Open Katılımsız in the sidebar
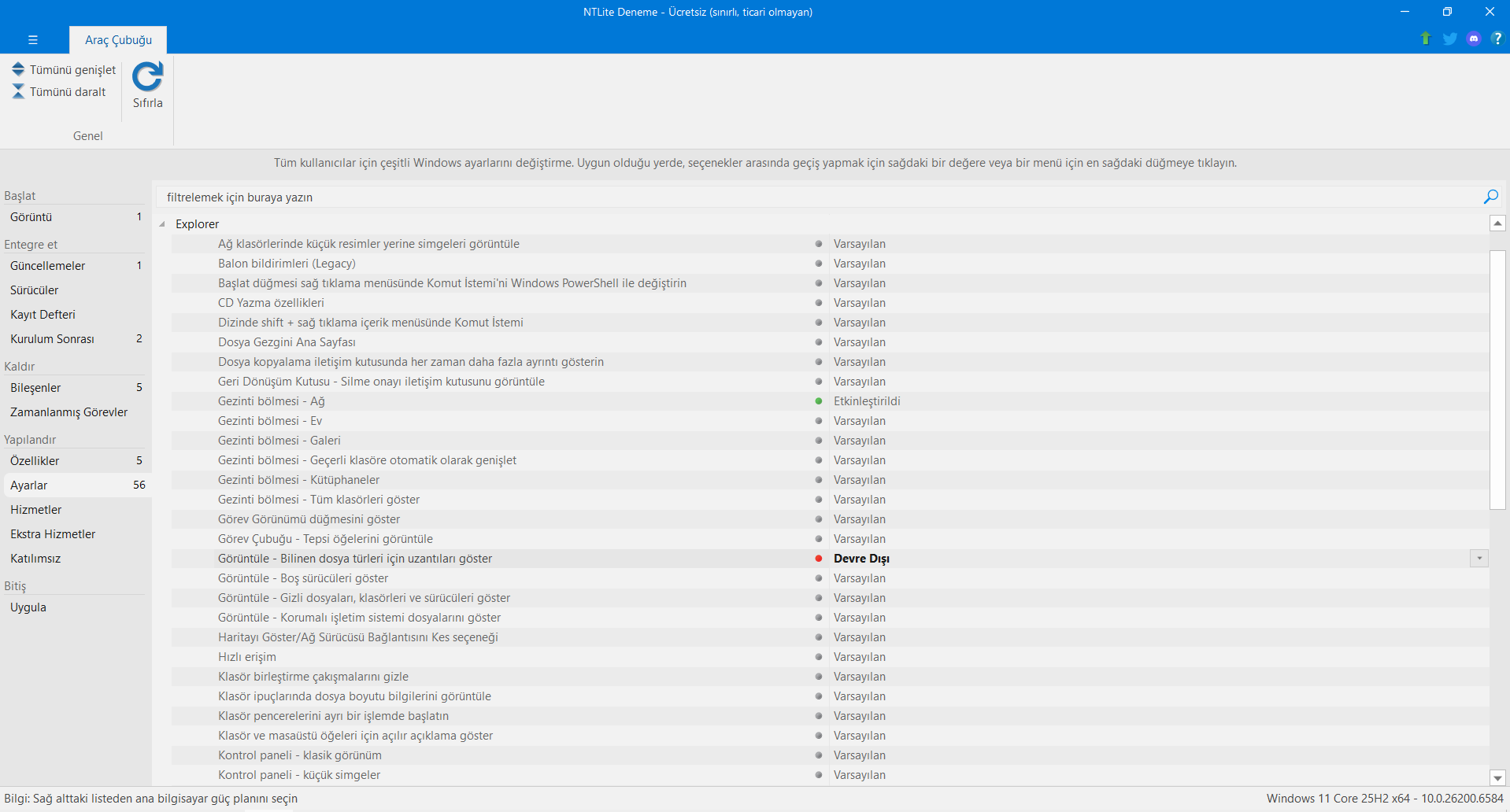The width and height of the screenshot is (1510, 812). (76, 559)
